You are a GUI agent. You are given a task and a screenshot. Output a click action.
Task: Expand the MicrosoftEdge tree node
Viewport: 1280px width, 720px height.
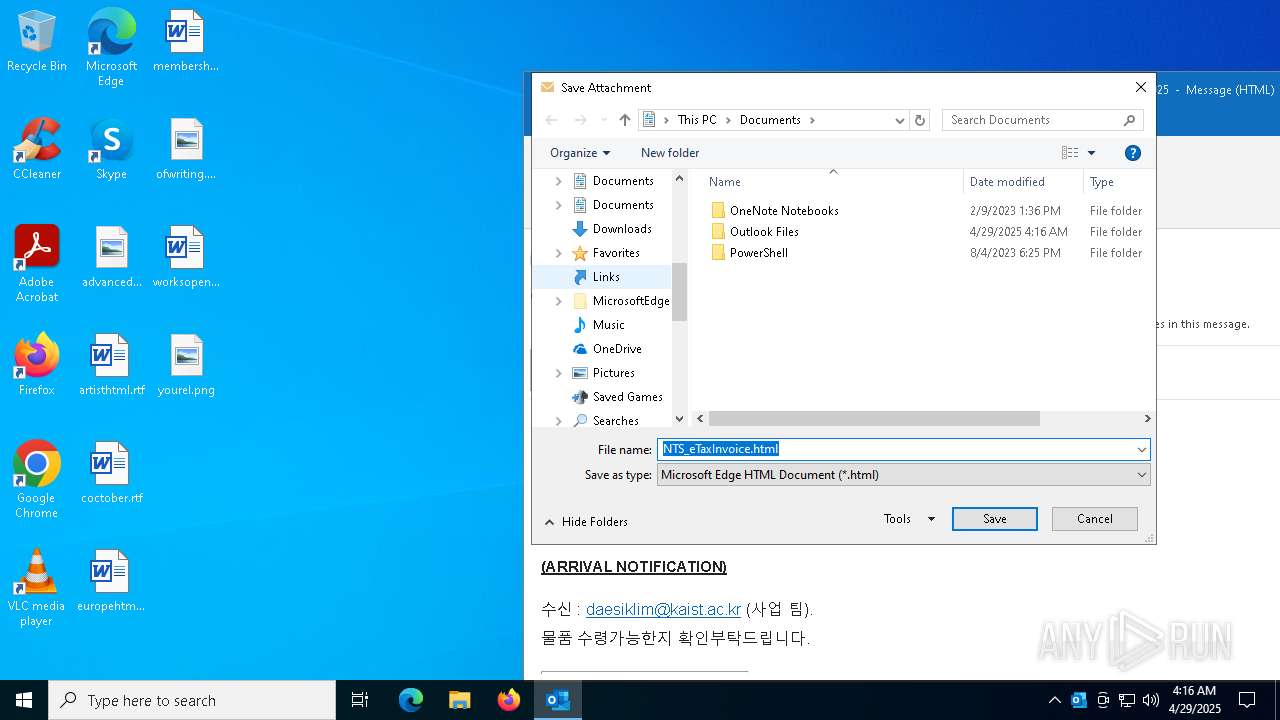tap(559, 301)
